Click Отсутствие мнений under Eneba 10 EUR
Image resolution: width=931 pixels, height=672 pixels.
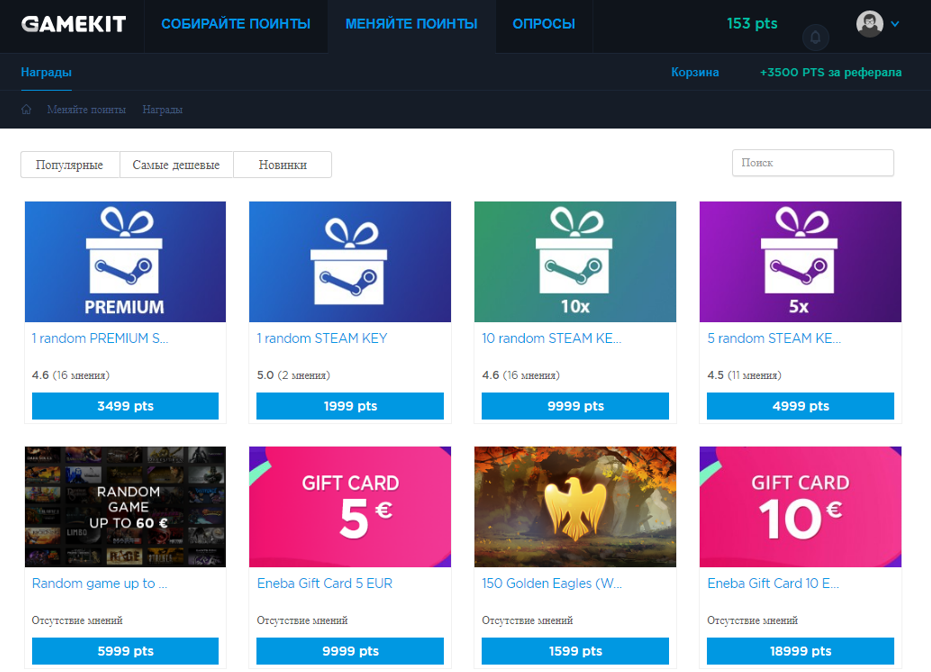point(752,620)
